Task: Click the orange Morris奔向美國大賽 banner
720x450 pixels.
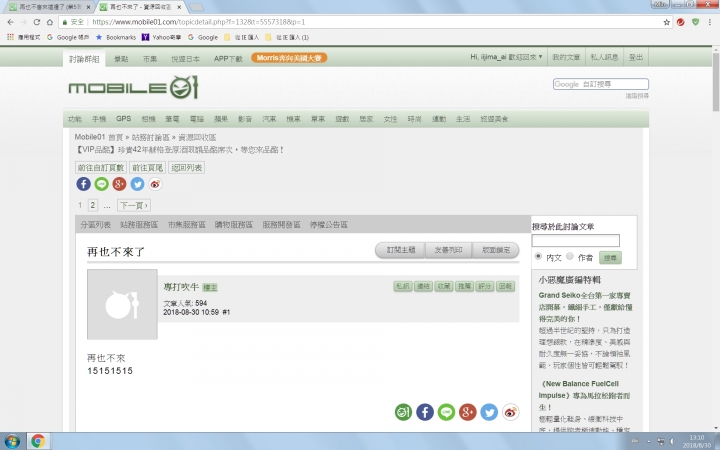Action: [x=289, y=58]
